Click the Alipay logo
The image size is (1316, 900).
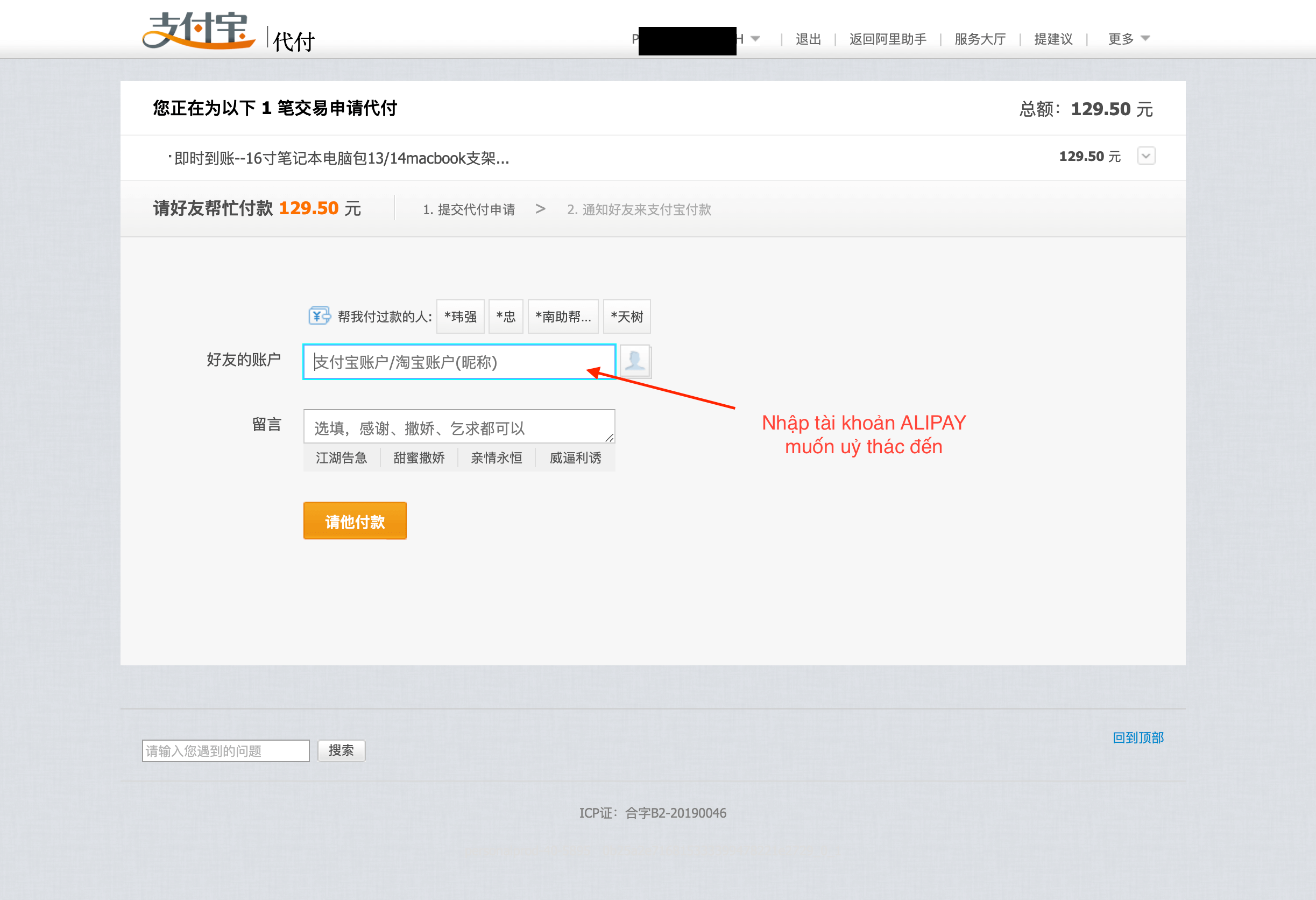coord(198,31)
